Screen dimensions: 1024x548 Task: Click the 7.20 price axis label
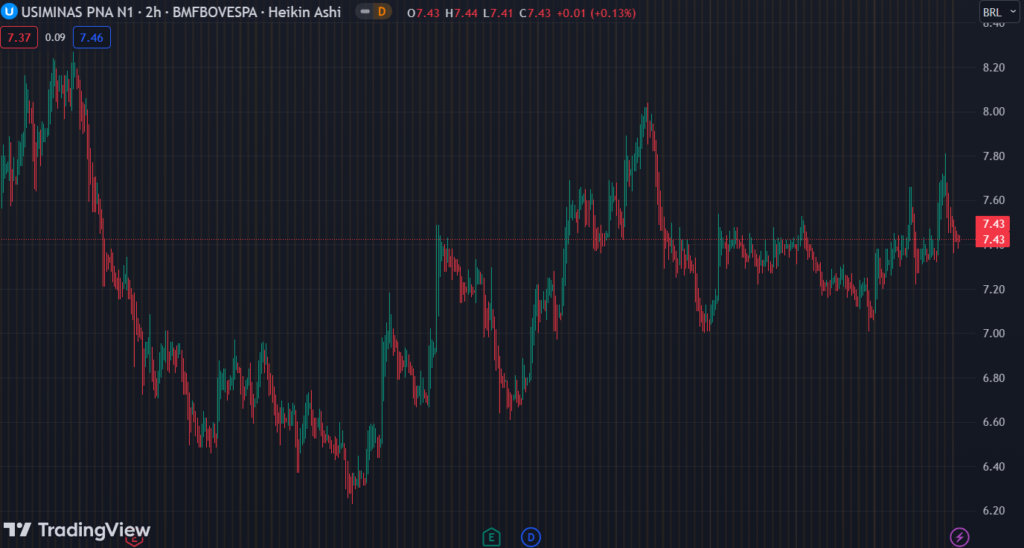pos(993,289)
